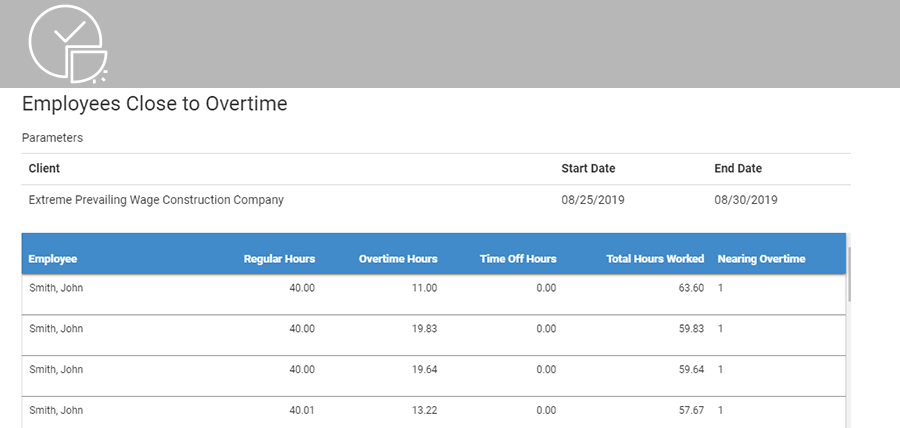Click the End Date parameter header
Image resolution: width=900 pixels, height=428 pixels.
[x=738, y=169]
